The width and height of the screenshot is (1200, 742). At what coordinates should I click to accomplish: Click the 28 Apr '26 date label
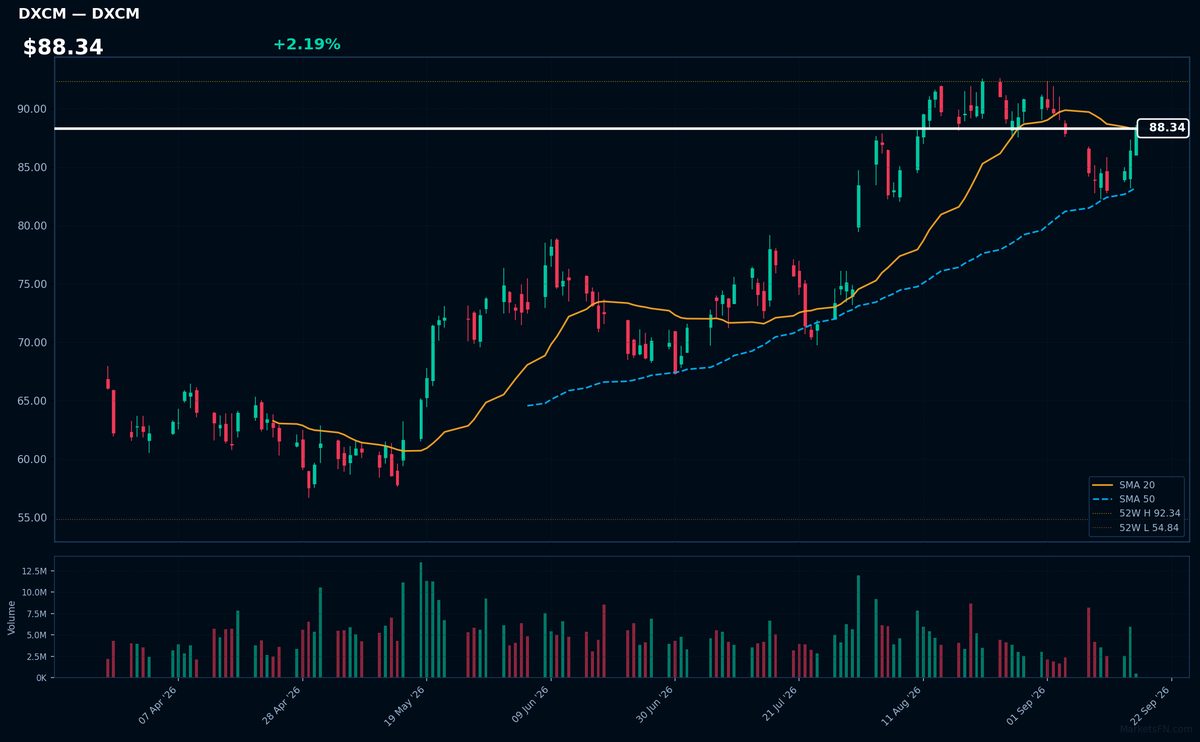(x=282, y=704)
